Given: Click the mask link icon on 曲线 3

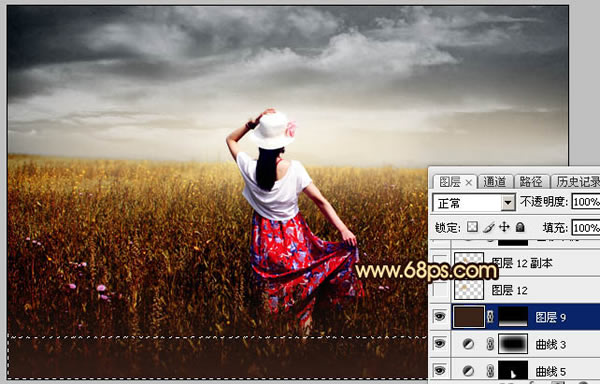Looking at the screenshot, I should [490, 344].
